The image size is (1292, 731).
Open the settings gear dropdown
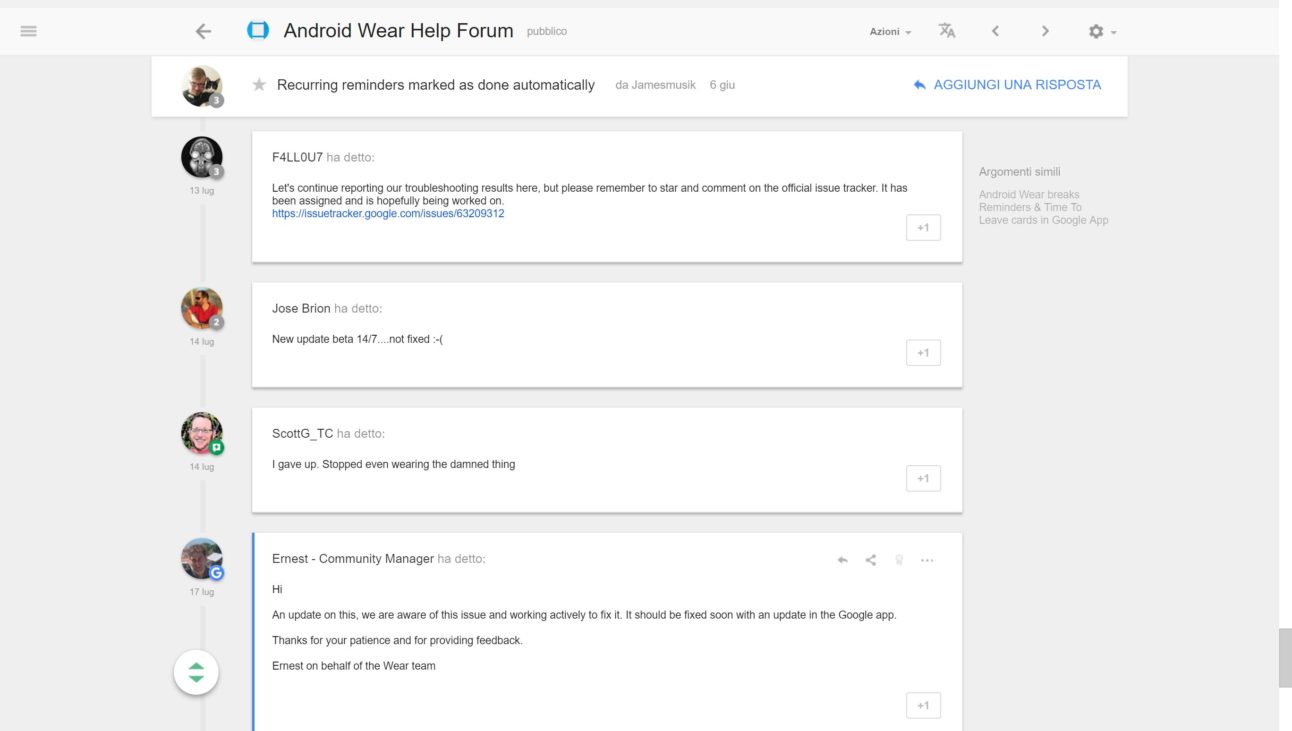[x=1102, y=32]
